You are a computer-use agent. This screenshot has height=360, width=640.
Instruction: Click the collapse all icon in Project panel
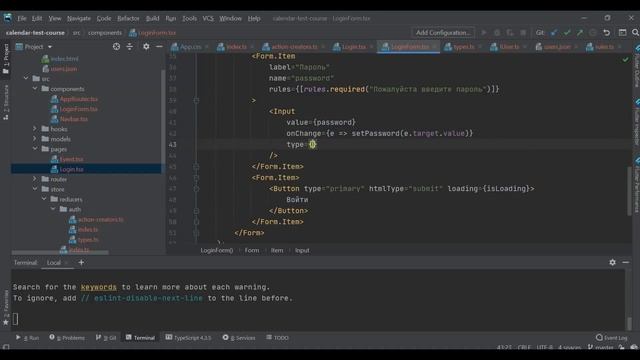pyautogui.click(x=130, y=47)
